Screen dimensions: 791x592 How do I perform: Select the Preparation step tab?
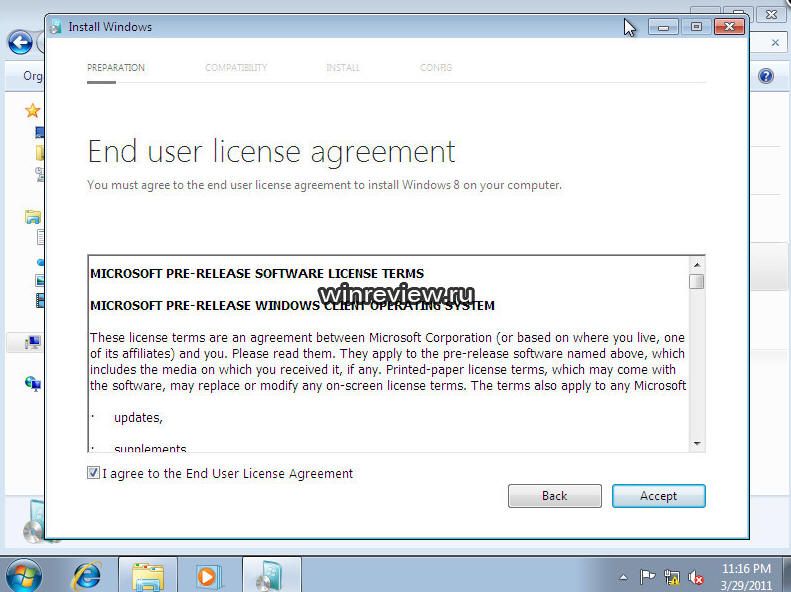pyautogui.click(x=116, y=68)
